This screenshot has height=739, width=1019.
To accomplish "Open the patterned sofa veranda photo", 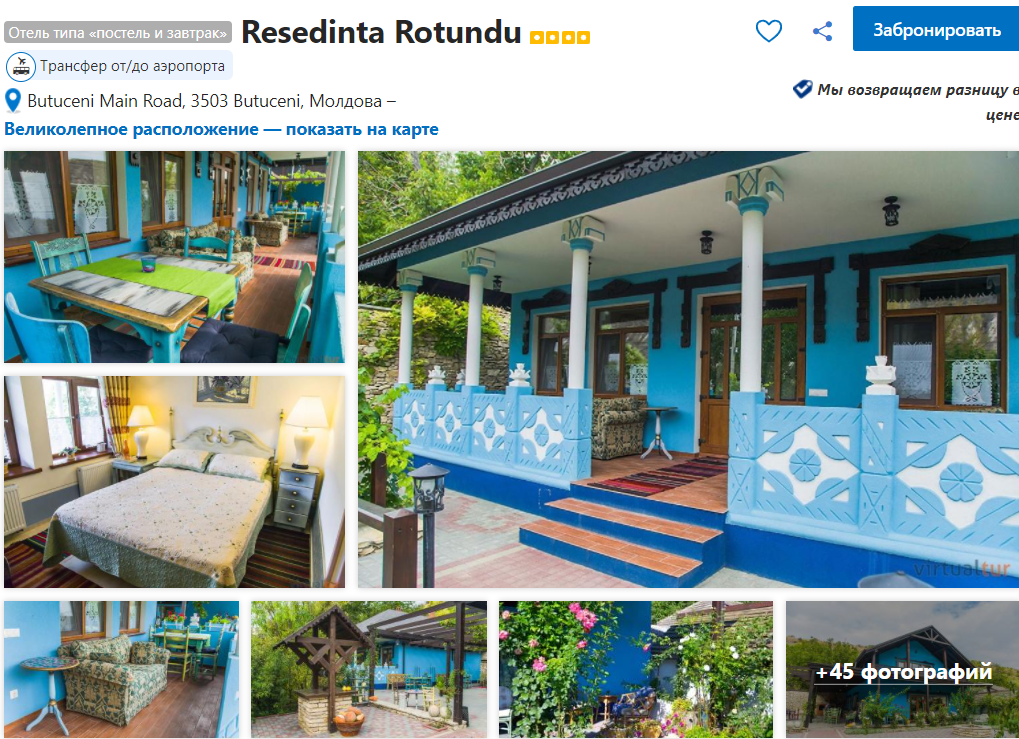I will coord(122,669).
